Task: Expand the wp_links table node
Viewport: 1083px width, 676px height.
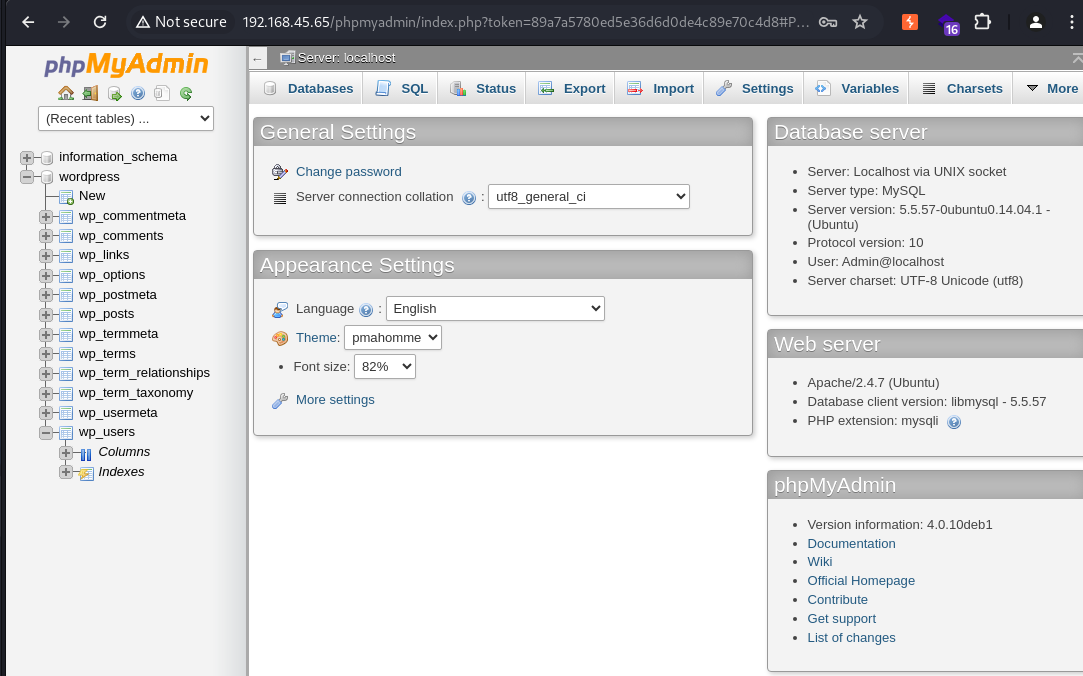Action: point(46,256)
